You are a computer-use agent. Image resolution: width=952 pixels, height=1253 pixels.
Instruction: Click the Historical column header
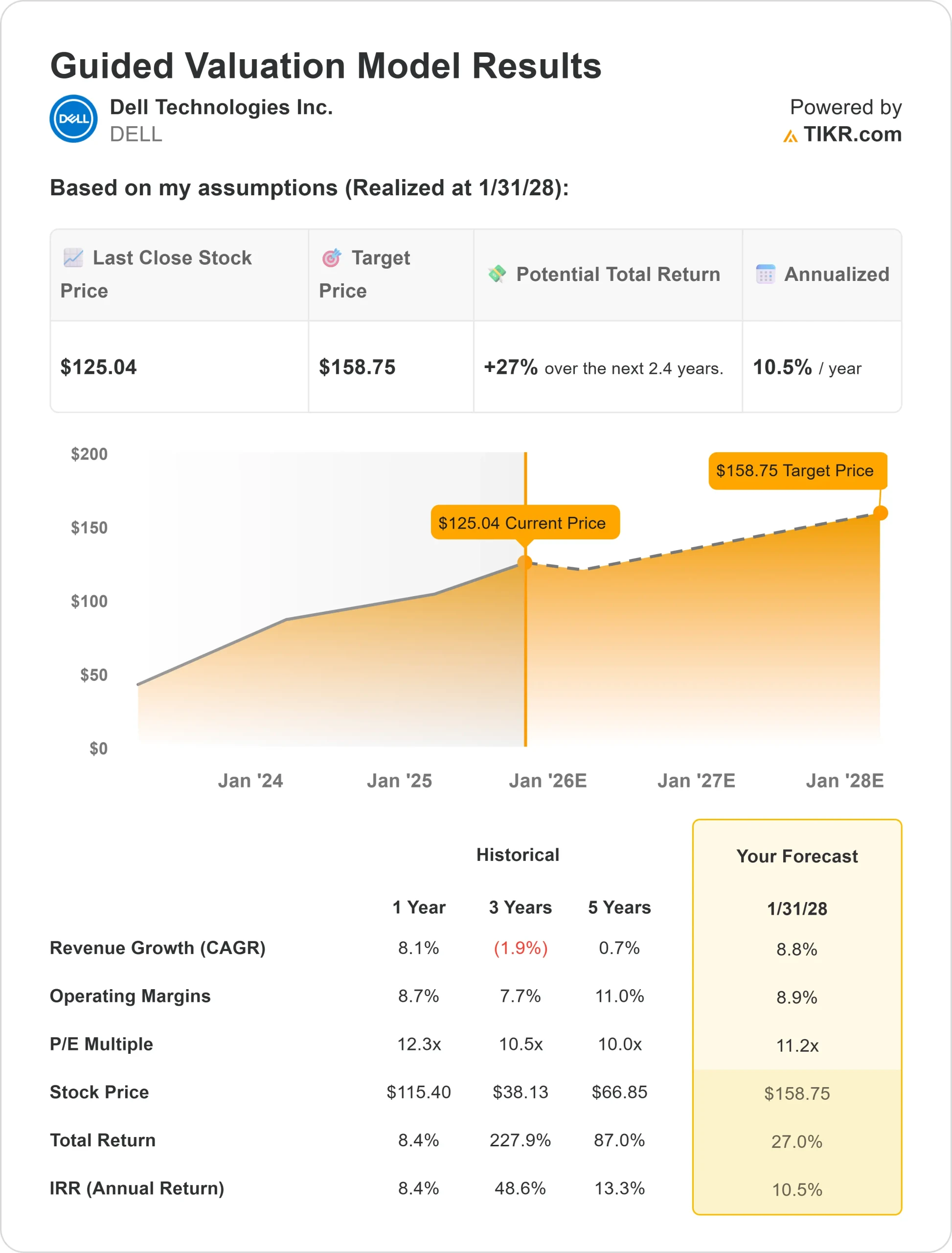tap(518, 855)
